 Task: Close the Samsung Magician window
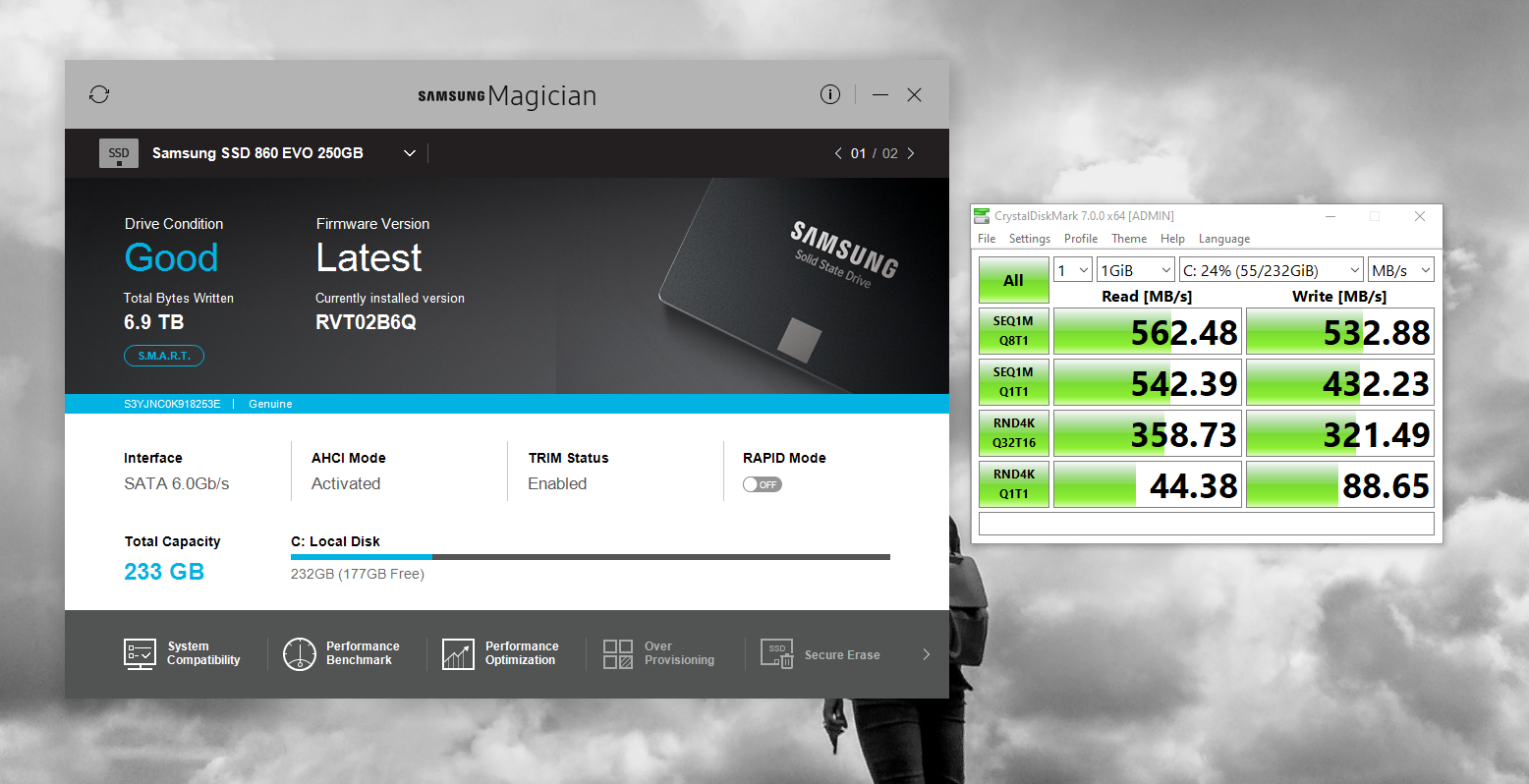click(915, 94)
